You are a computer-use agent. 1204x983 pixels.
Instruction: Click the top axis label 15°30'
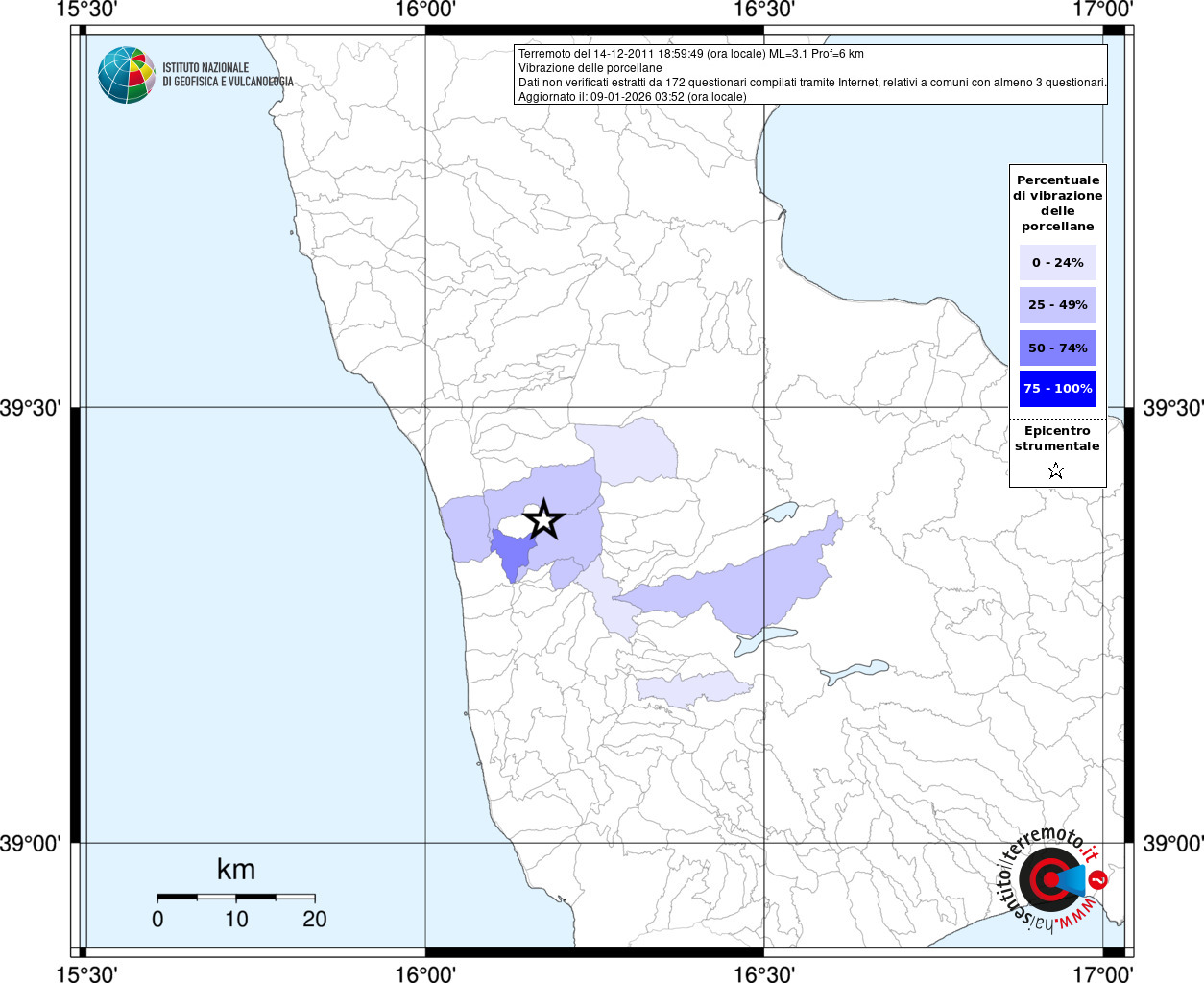[86, 11]
